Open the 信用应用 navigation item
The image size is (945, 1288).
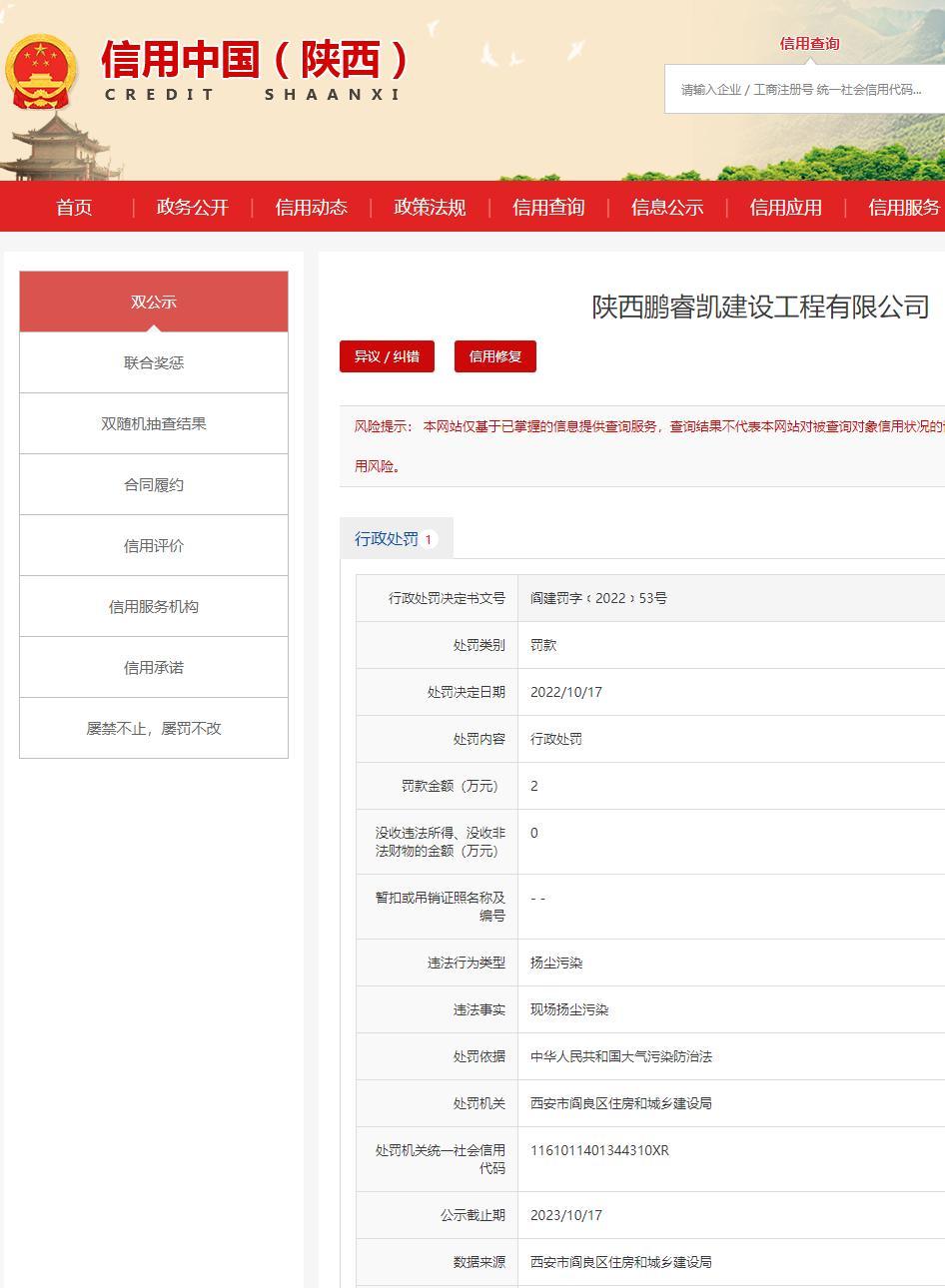click(x=786, y=207)
